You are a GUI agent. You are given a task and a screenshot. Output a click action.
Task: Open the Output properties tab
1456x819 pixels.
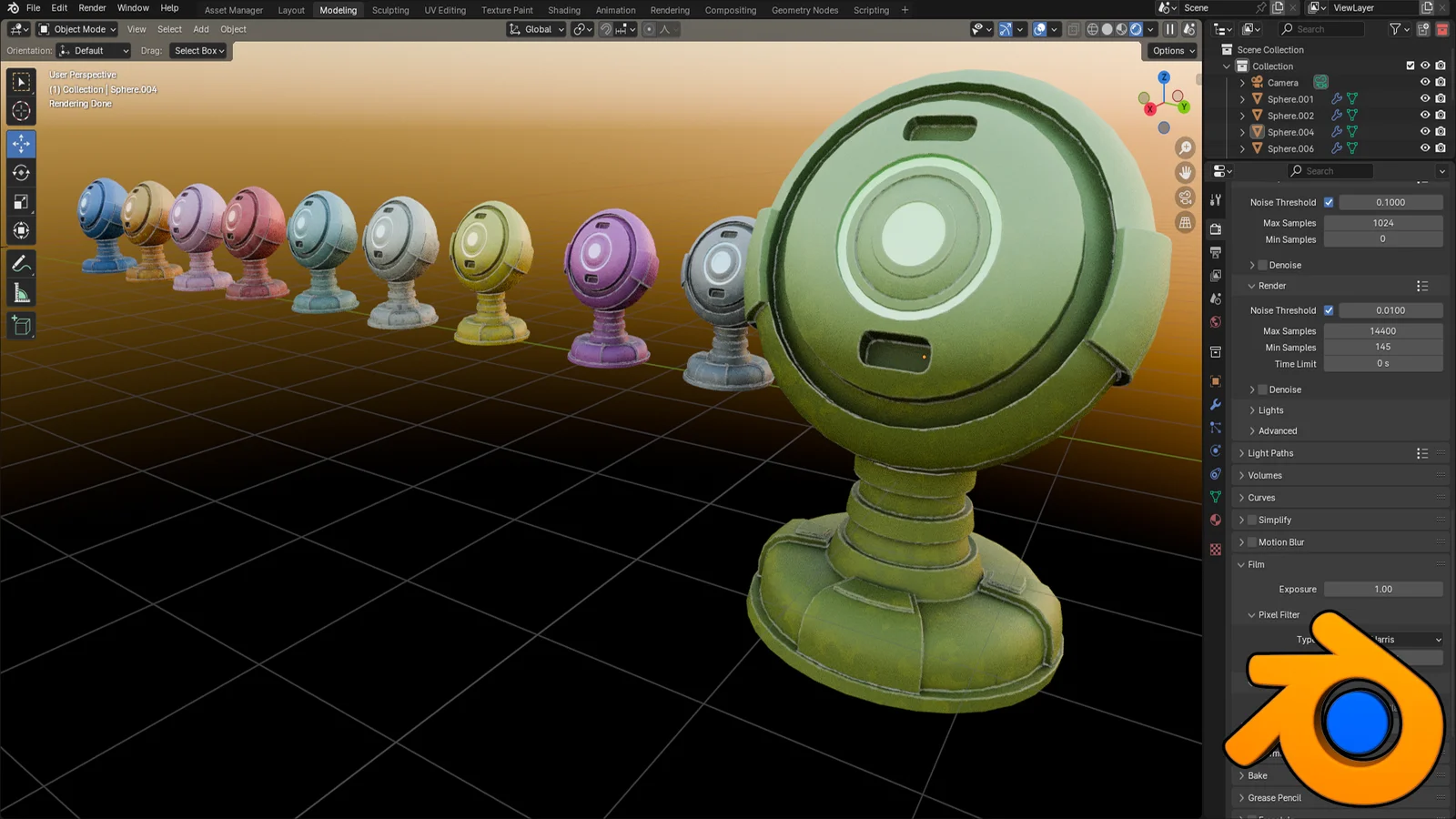click(1216, 252)
